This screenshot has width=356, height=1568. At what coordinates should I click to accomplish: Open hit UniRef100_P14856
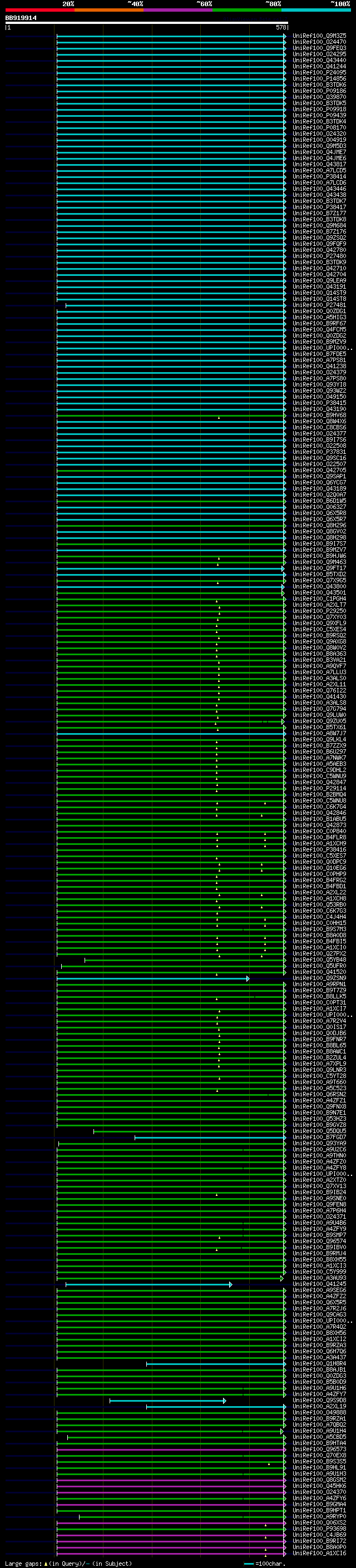(x=319, y=78)
